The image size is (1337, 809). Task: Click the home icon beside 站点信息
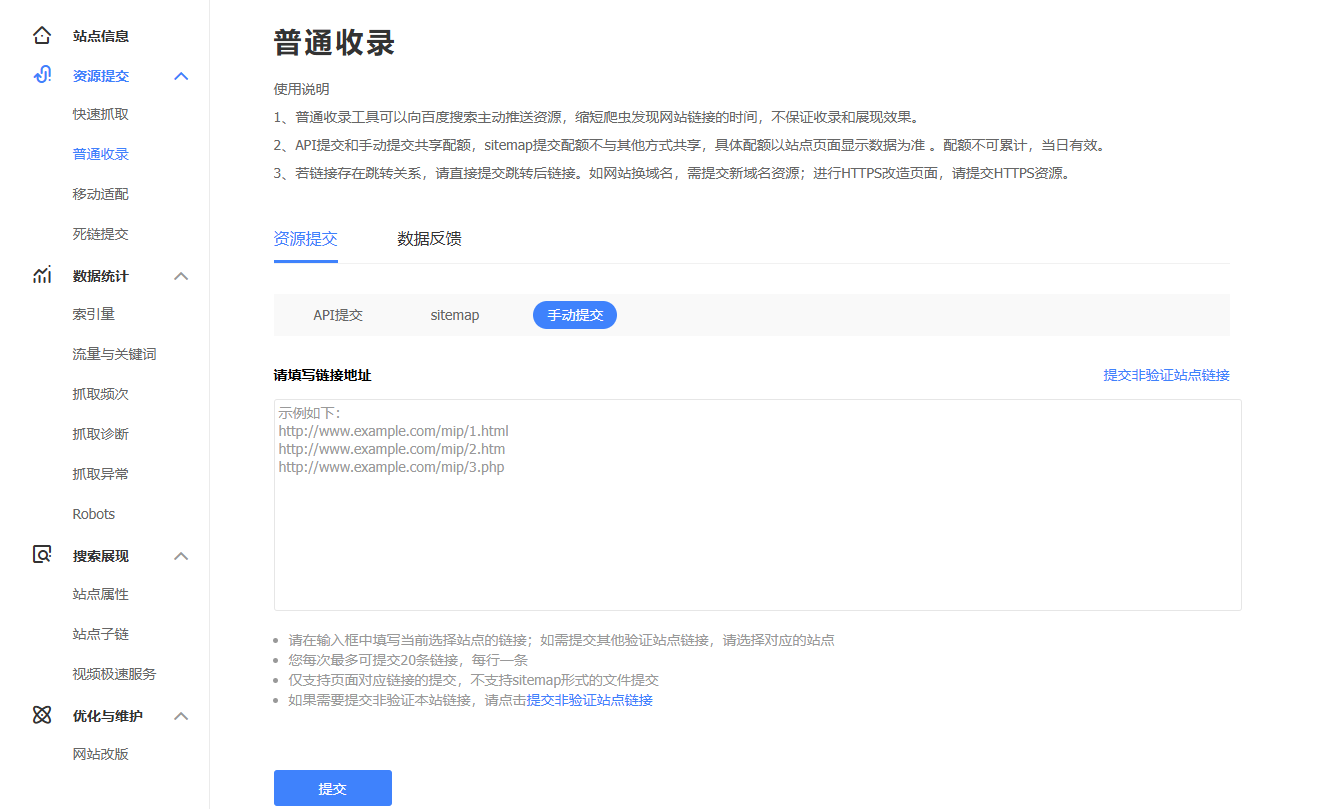(x=42, y=36)
